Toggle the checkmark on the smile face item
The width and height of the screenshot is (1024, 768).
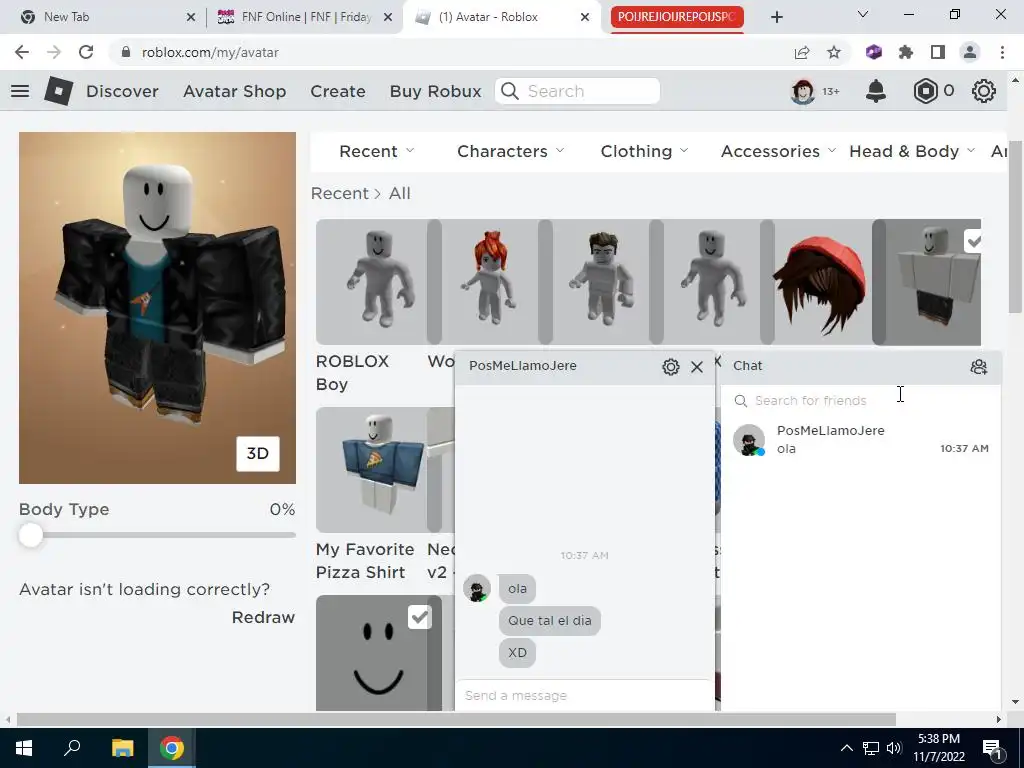click(419, 617)
